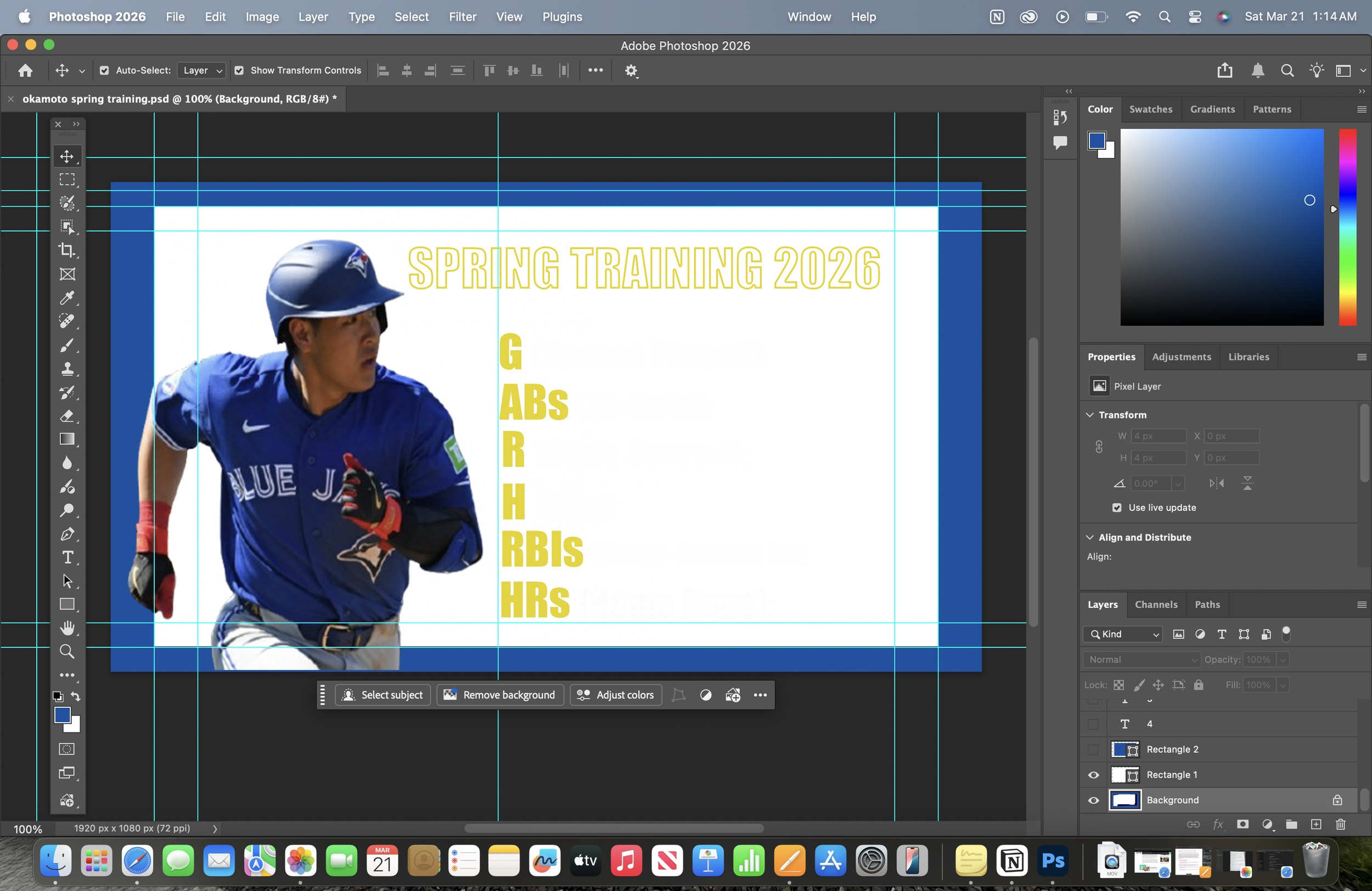
Task: Click the delete layer trash icon
Action: [1340, 824]
